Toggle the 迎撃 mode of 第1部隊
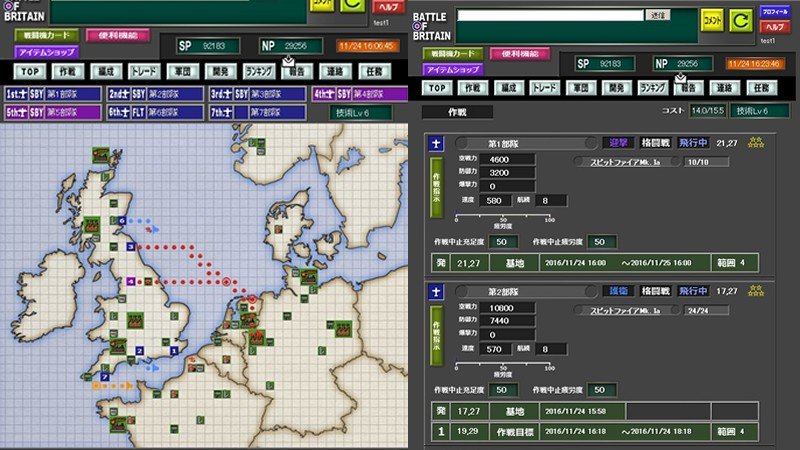This screenshot has width=800, height=450. point(620,143)
